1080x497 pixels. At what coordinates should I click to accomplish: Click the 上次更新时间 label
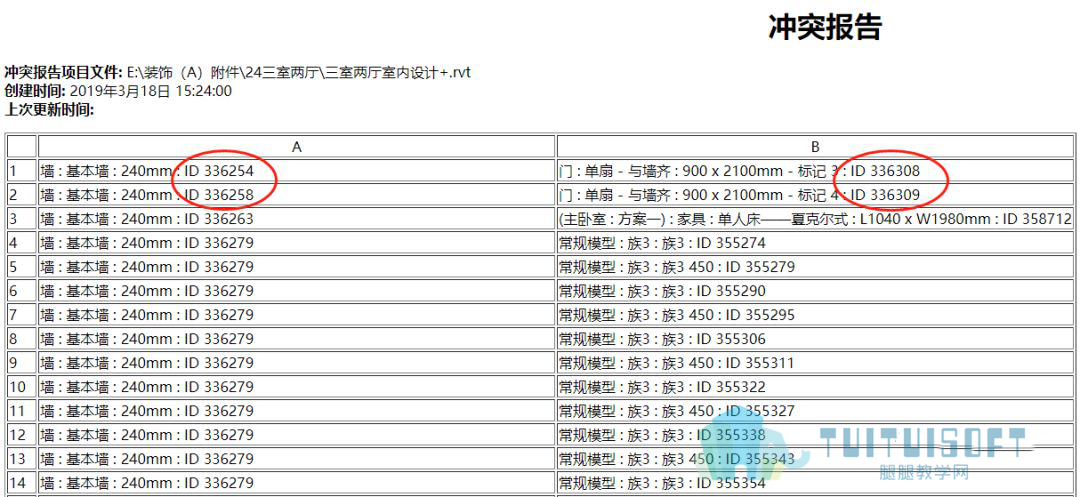coord(49,109)
